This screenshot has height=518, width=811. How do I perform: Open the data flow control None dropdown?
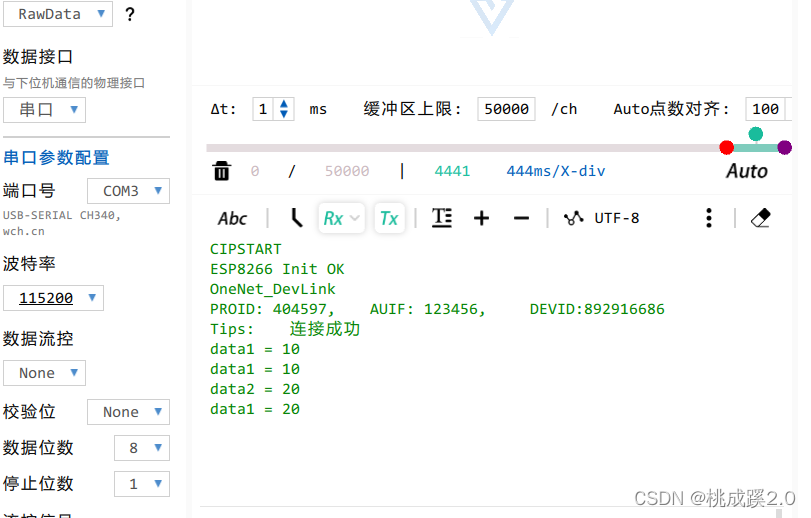tap(44, 373)
